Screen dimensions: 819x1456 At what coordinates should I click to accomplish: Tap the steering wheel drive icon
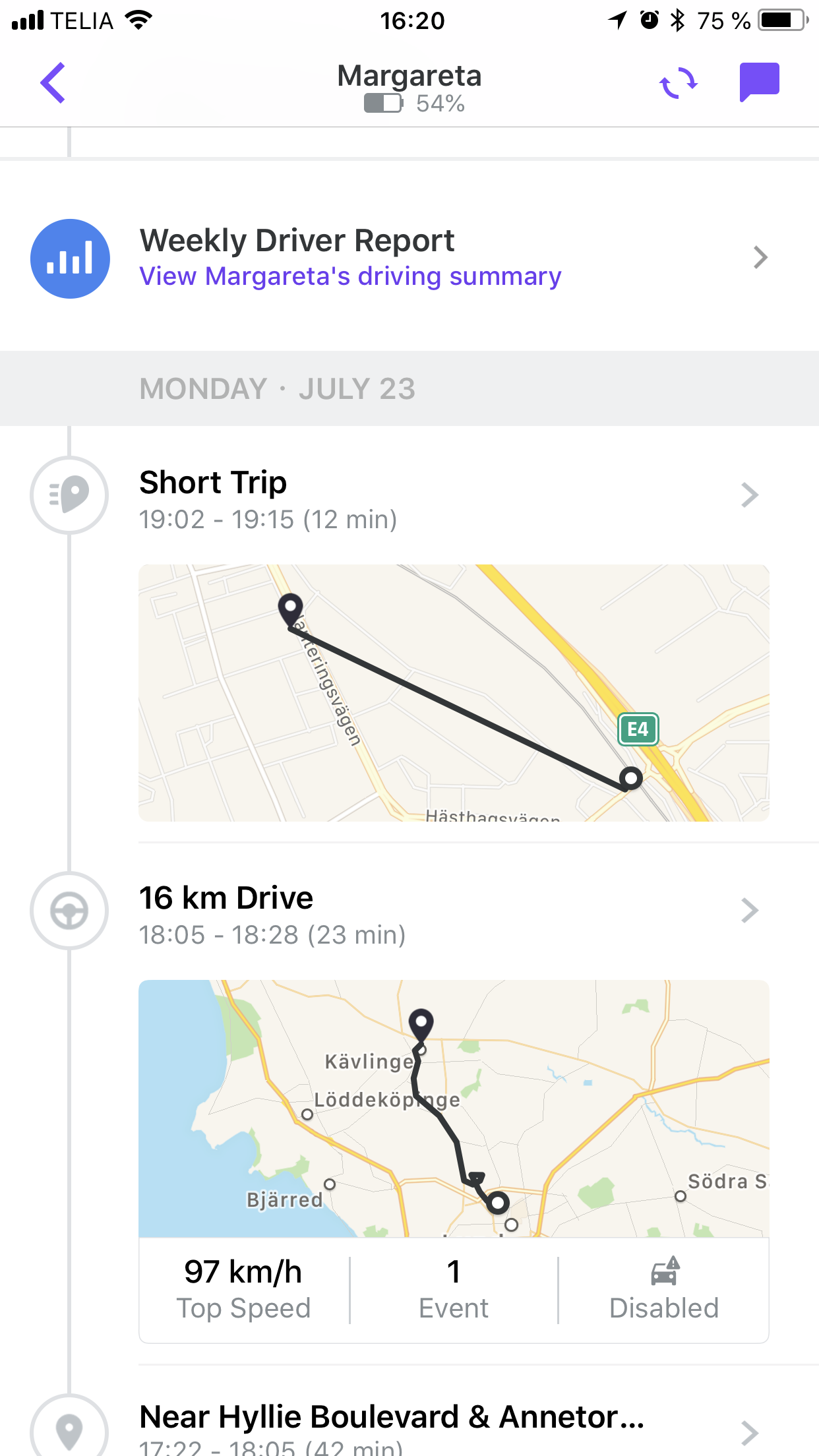(69, 911)
